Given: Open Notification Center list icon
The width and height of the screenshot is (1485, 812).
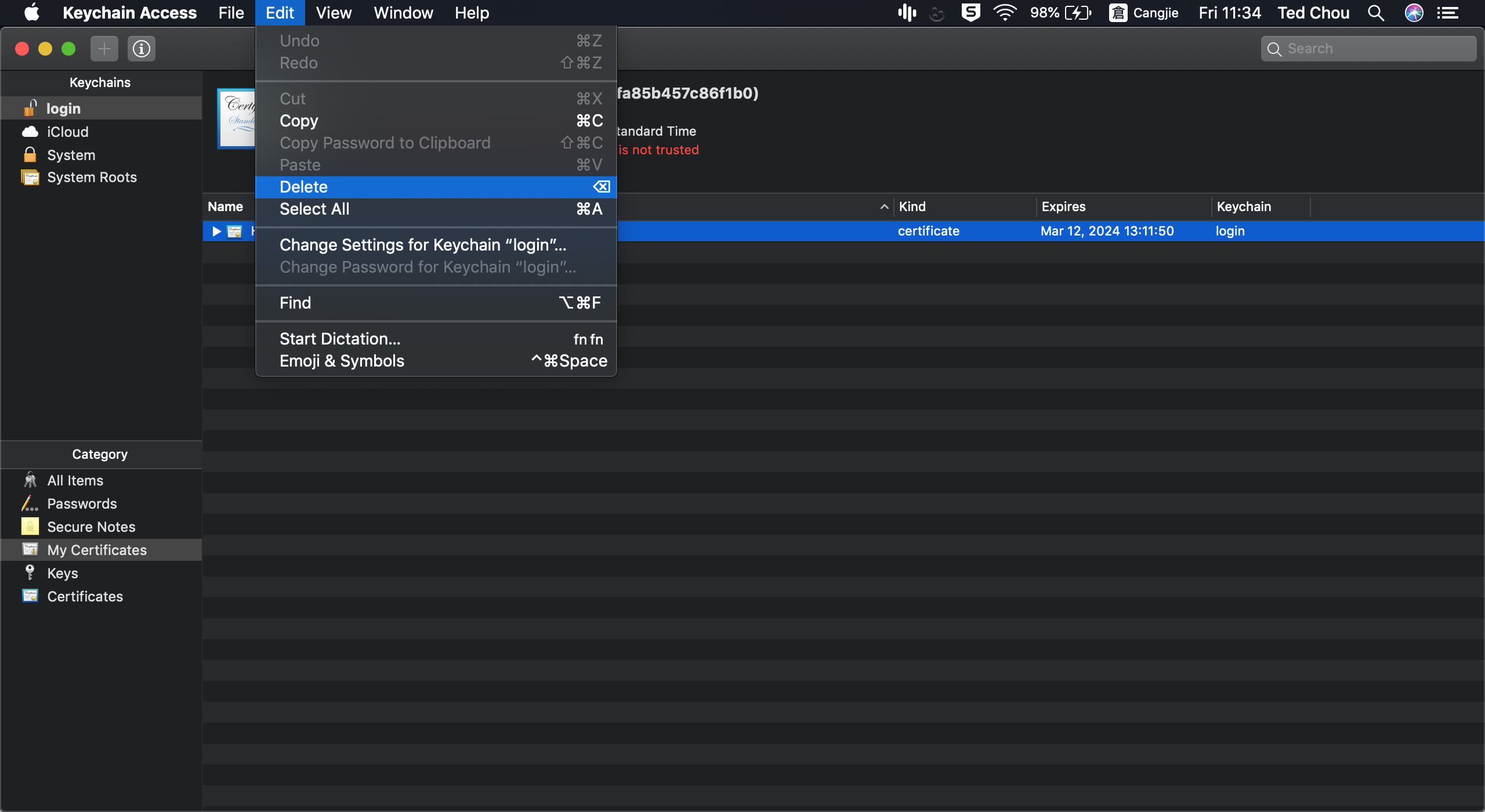Looking at the screenshot, I should click(1448, 13).
